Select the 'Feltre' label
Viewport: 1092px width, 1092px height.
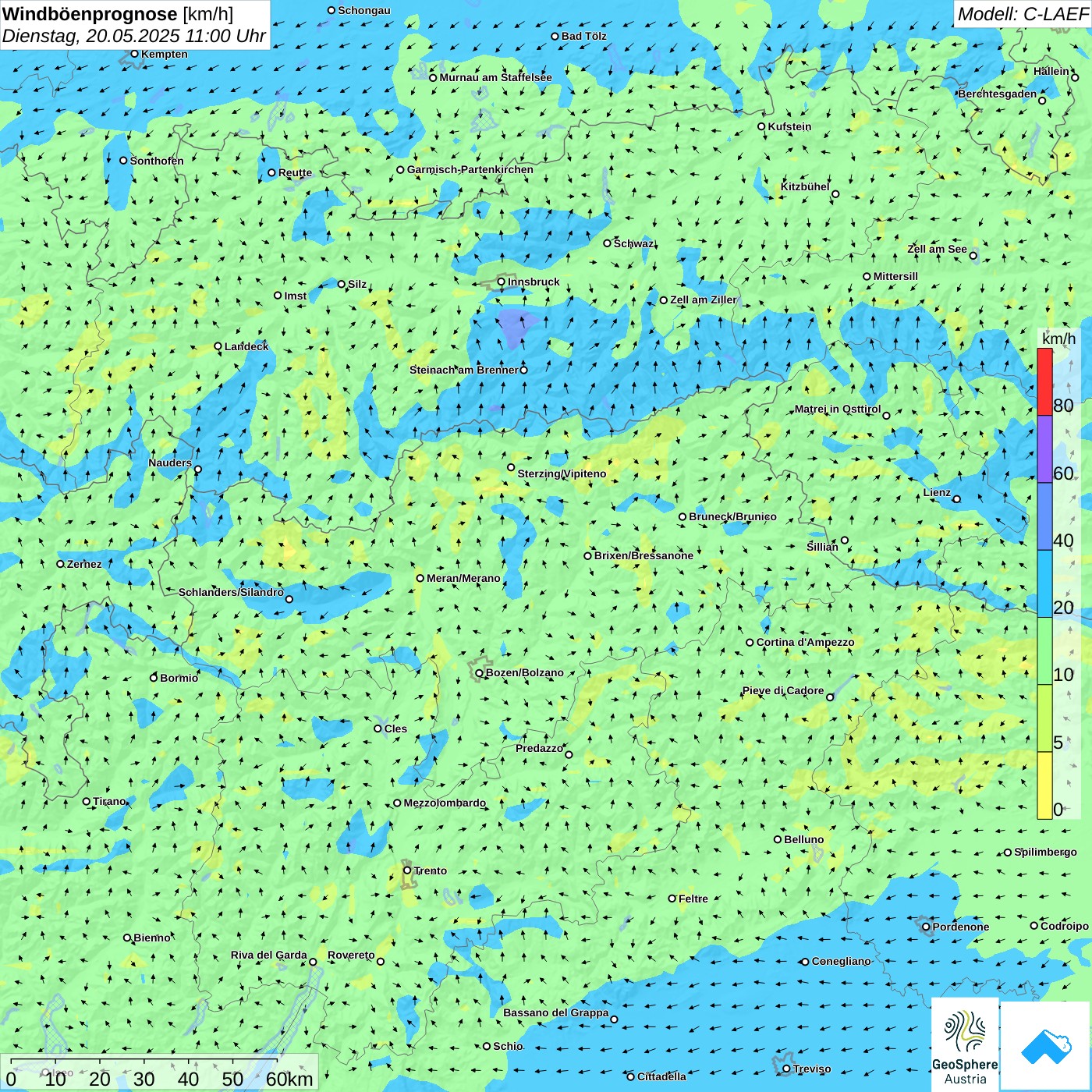pos(693,899)
